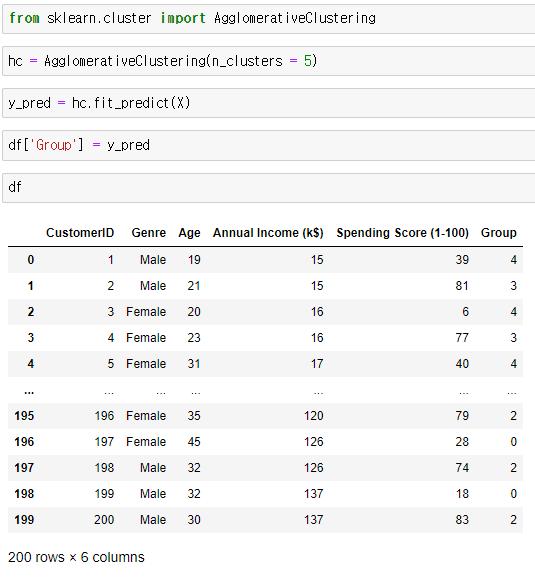This screenshot has height=578, width=535.
Task: Click the Spending Score (1-100) column header
Action: (x=403, y=233)
